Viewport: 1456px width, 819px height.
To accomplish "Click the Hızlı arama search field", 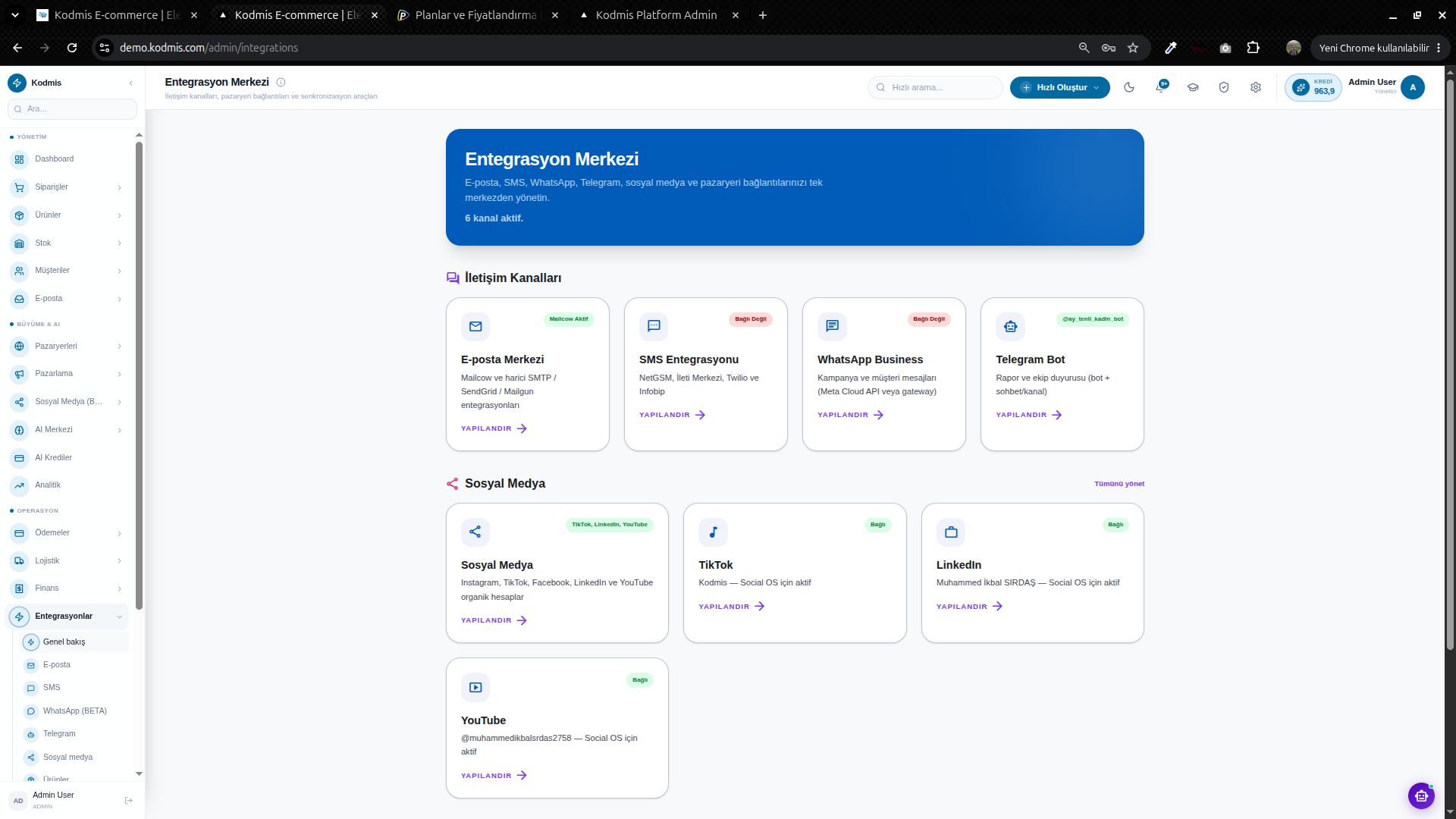I will pos(935,87).
